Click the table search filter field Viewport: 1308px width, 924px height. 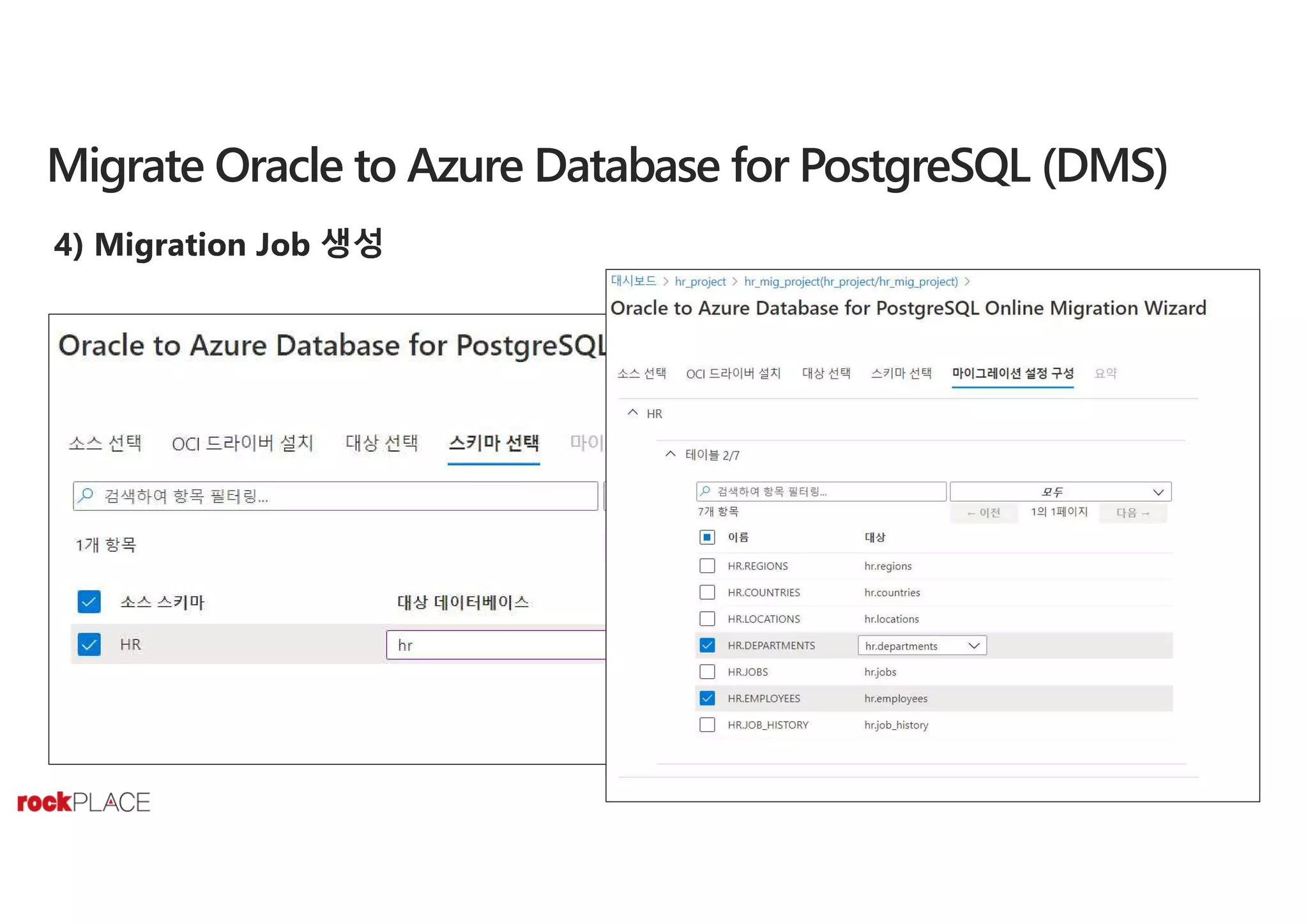click(x=821, y=492)
